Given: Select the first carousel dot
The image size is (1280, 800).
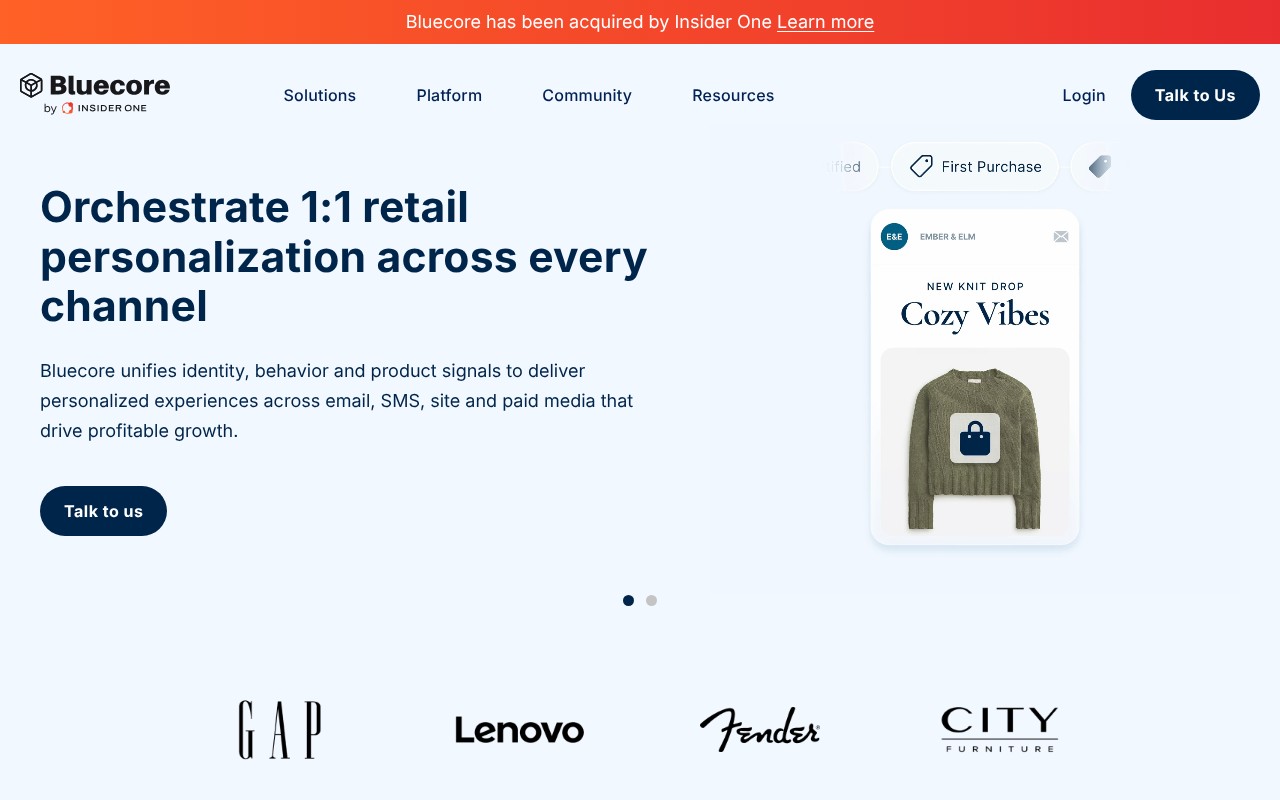Looking at the screenshot, I should coord(628,601).
